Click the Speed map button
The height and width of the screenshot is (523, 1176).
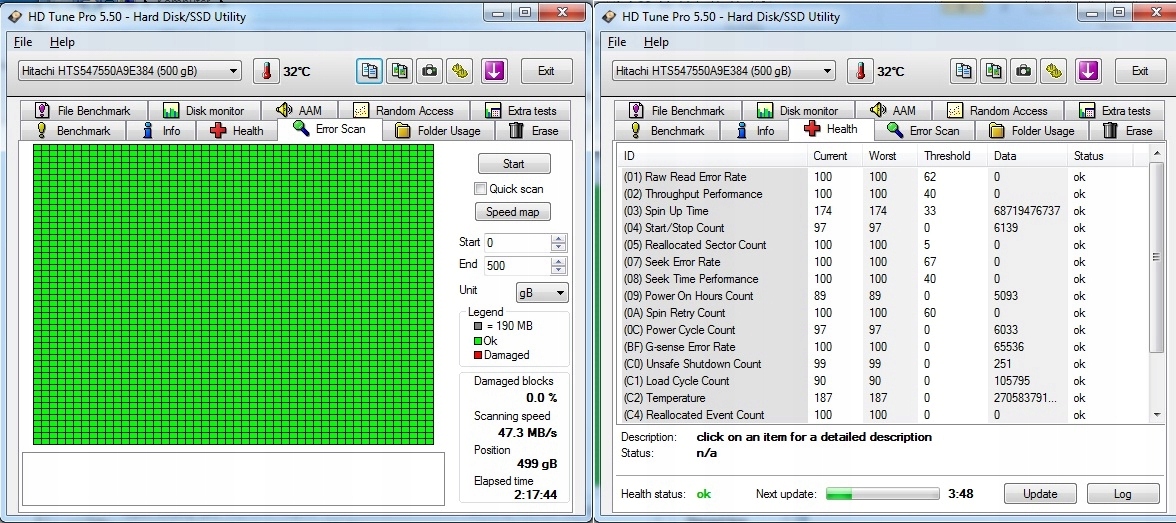coord(512,212)
